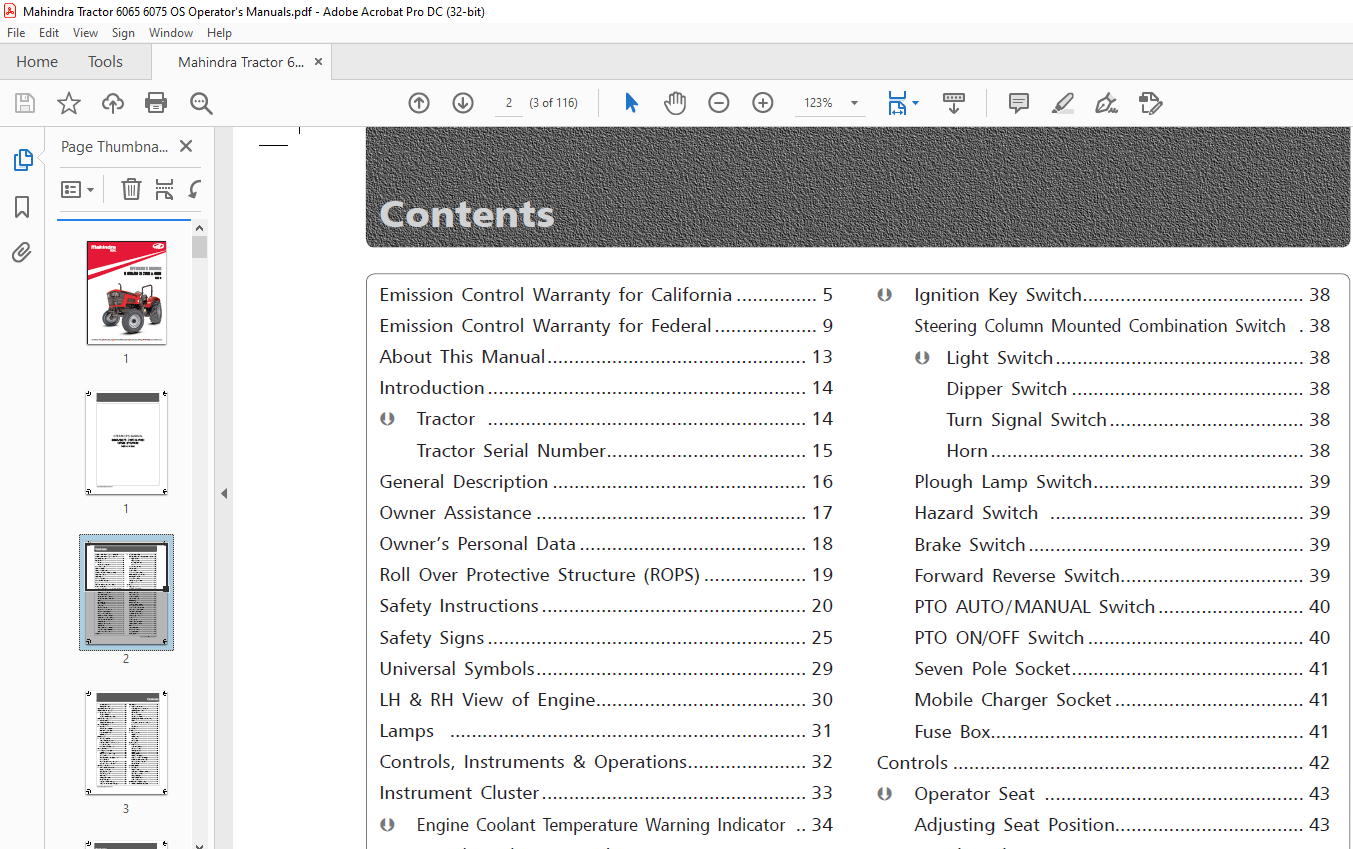
Task: Click Instrument Cluster entry
Action: click(x=606, y=793)
